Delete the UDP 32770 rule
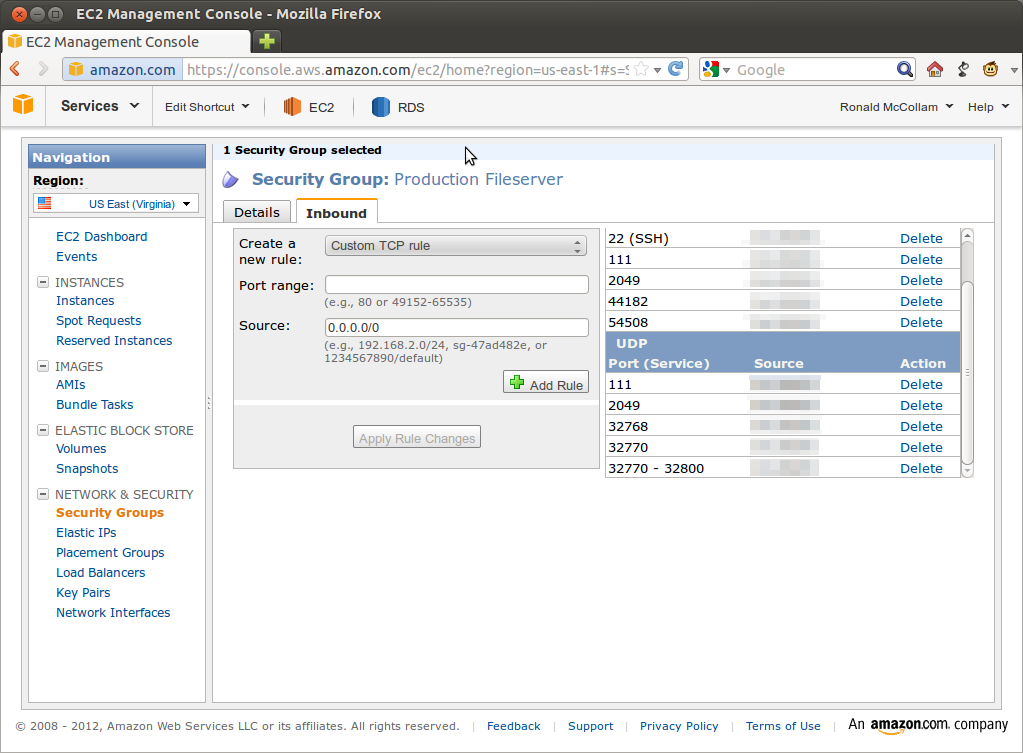The height and width of the screenshot is (753, 1023). pyautogui.click(x=921, y=447)
